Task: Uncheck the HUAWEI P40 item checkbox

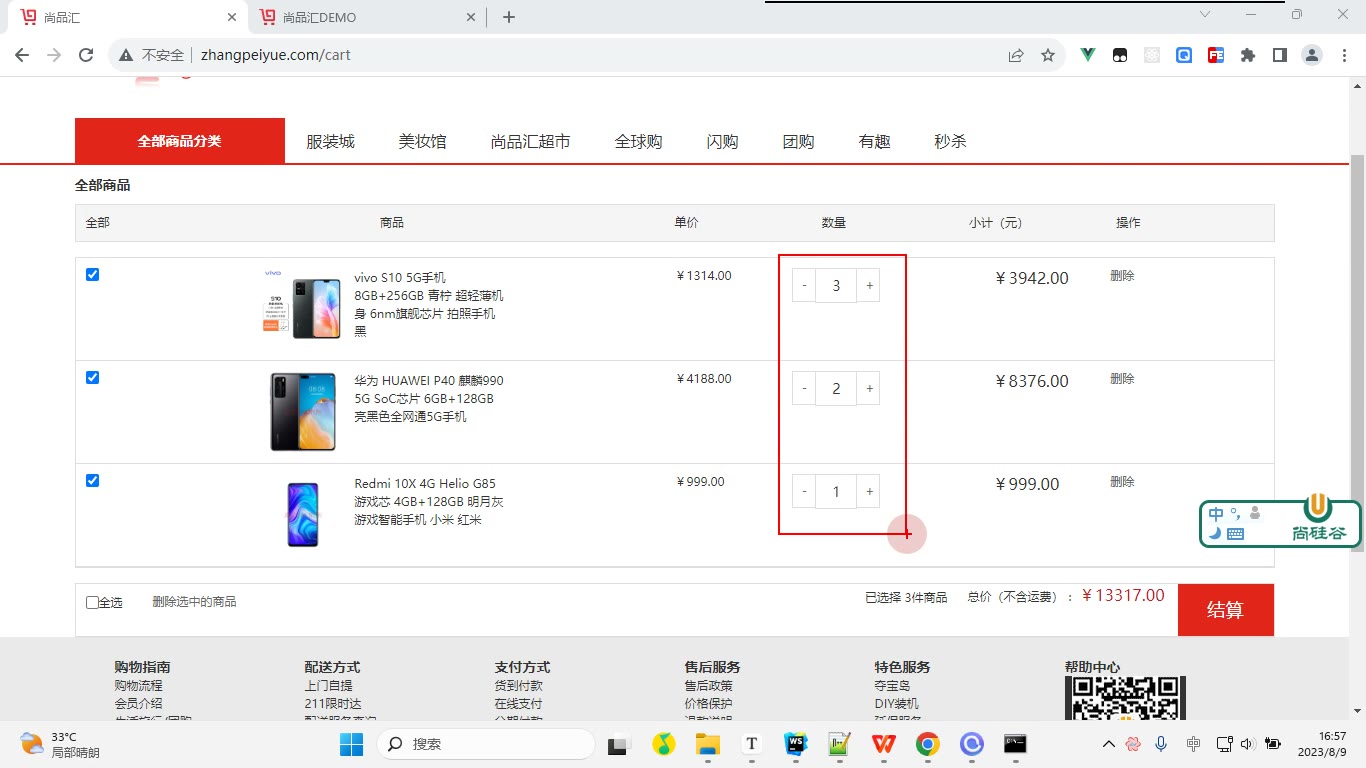Action: click(93, 378)
